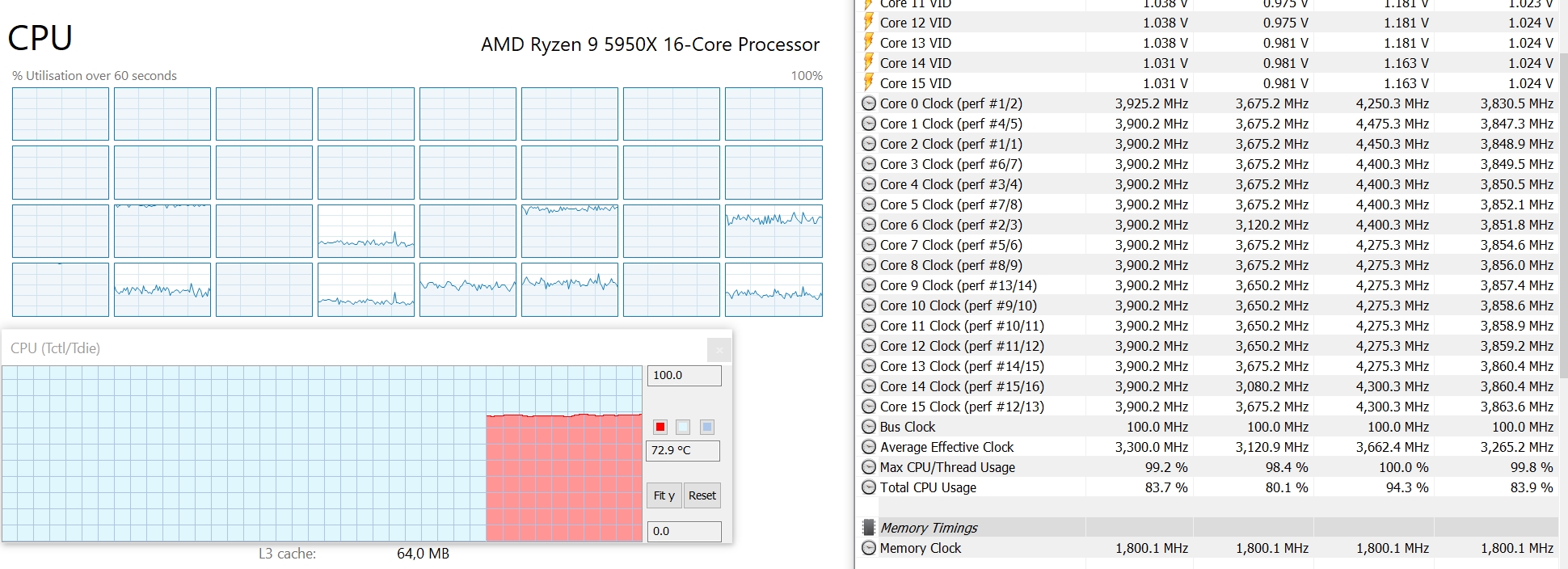Image resolution: width=1568 pixels, height=569 pixels.
Task: Click the average value "3,265.2 MHz"
Action: click(1516, 447)
